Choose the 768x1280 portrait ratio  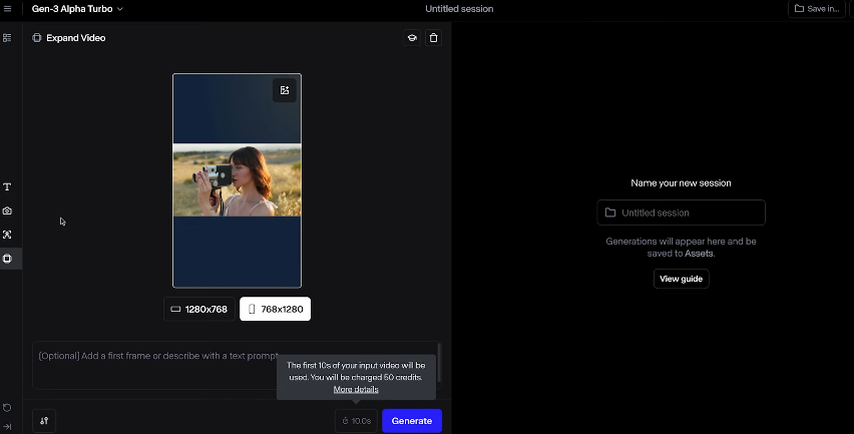(275, 309)
